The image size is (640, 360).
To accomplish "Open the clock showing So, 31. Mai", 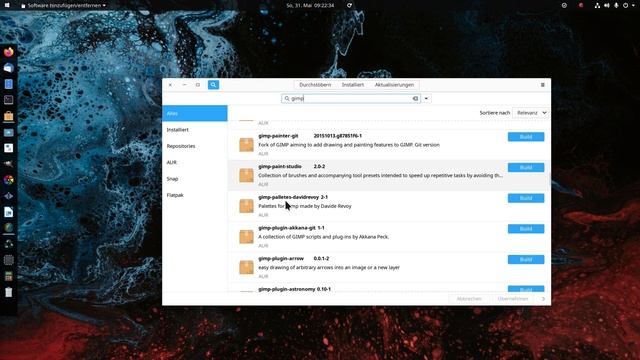I will click(x=310, y=5).
